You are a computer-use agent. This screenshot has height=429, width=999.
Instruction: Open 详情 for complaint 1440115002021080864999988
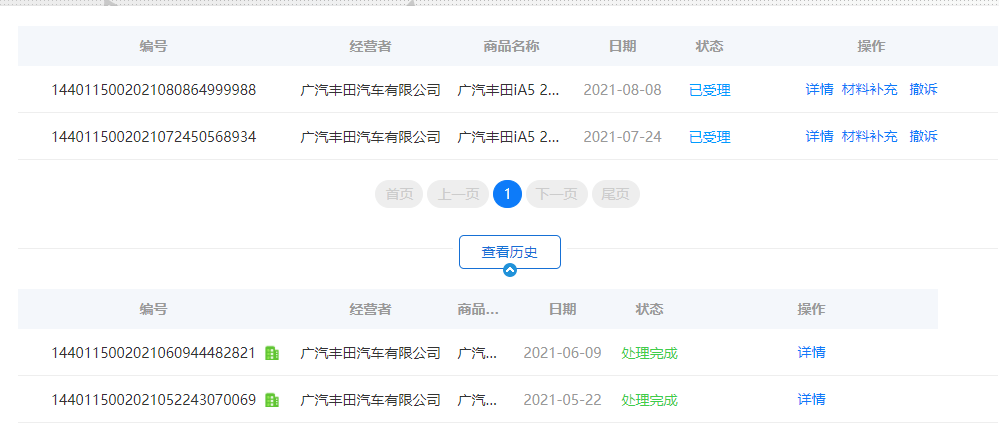click(819, 90)
